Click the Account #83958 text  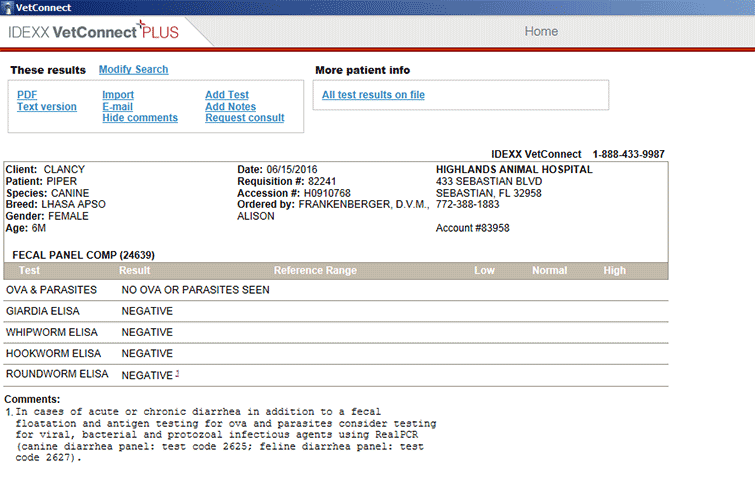[472, 228]
